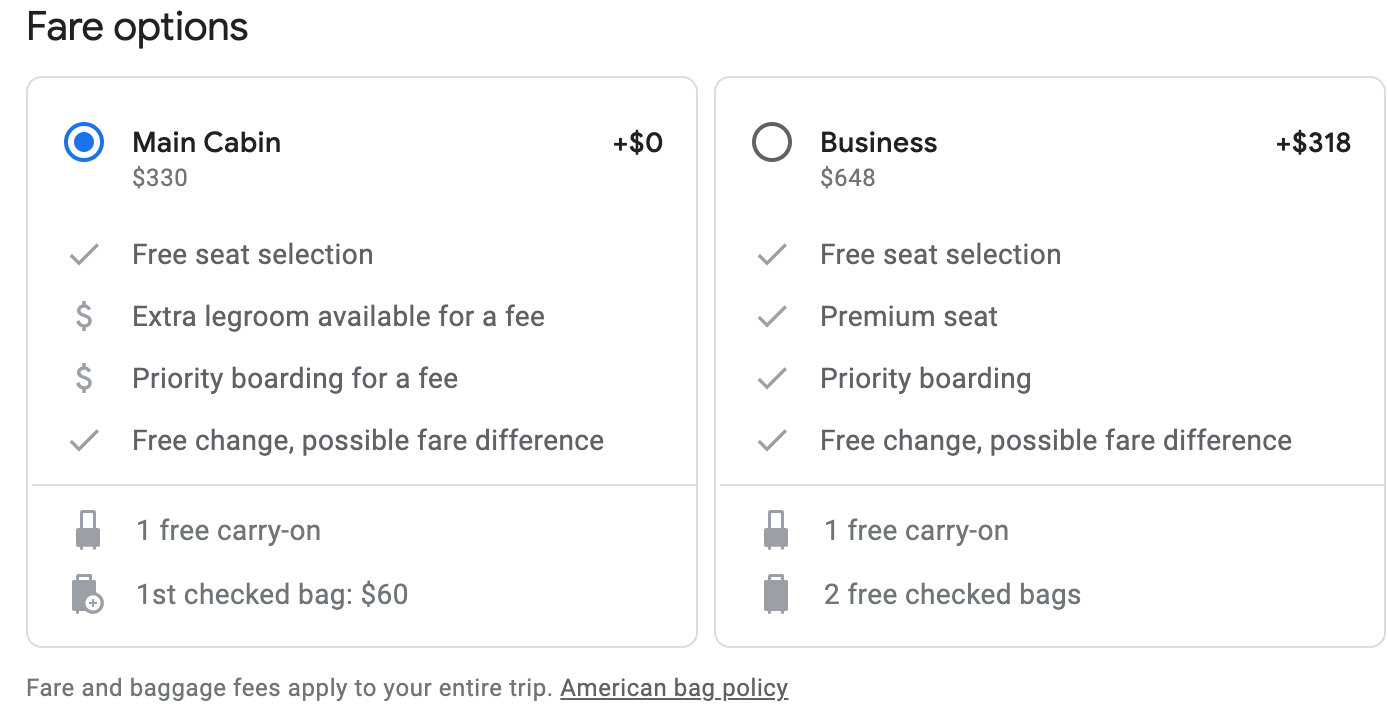This screenshot has width=1388, height=704.
Task: Click "2 free checked bags" text
Action: click(952, 595)
